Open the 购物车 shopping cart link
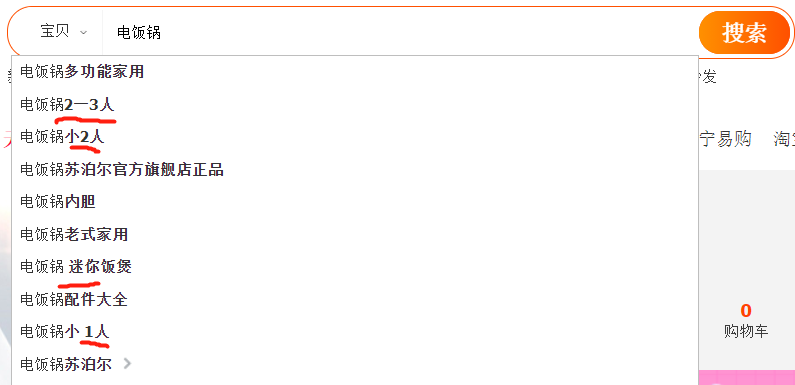The image size is (795, 385). 746,332
